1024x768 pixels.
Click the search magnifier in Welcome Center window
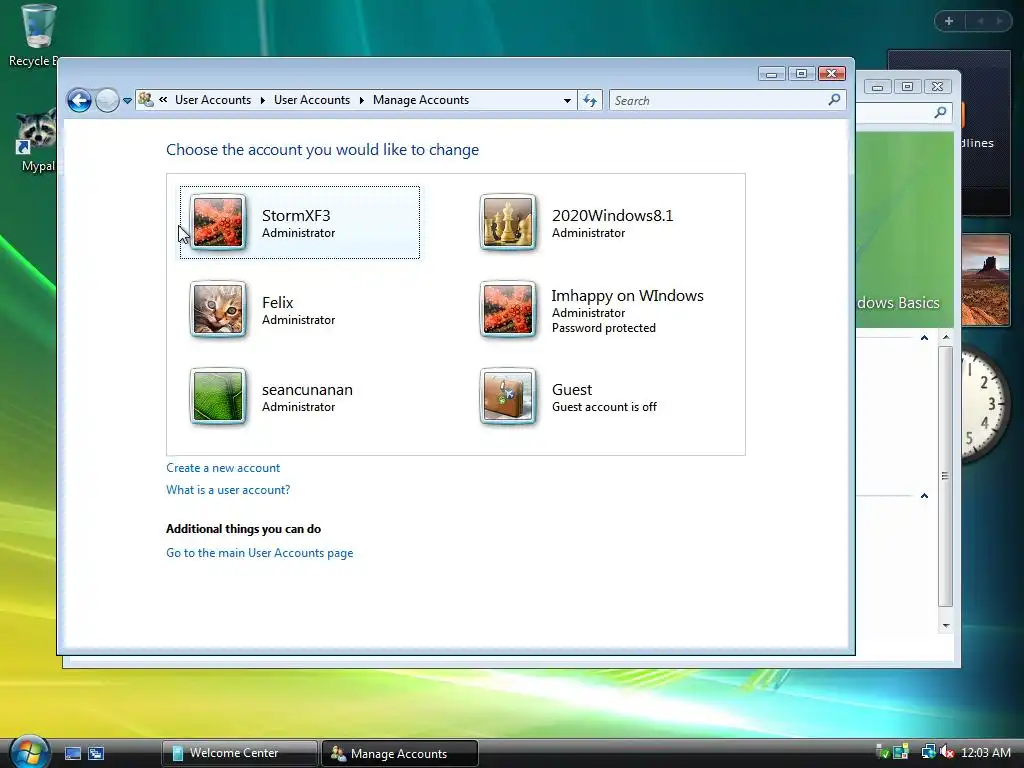940,112
